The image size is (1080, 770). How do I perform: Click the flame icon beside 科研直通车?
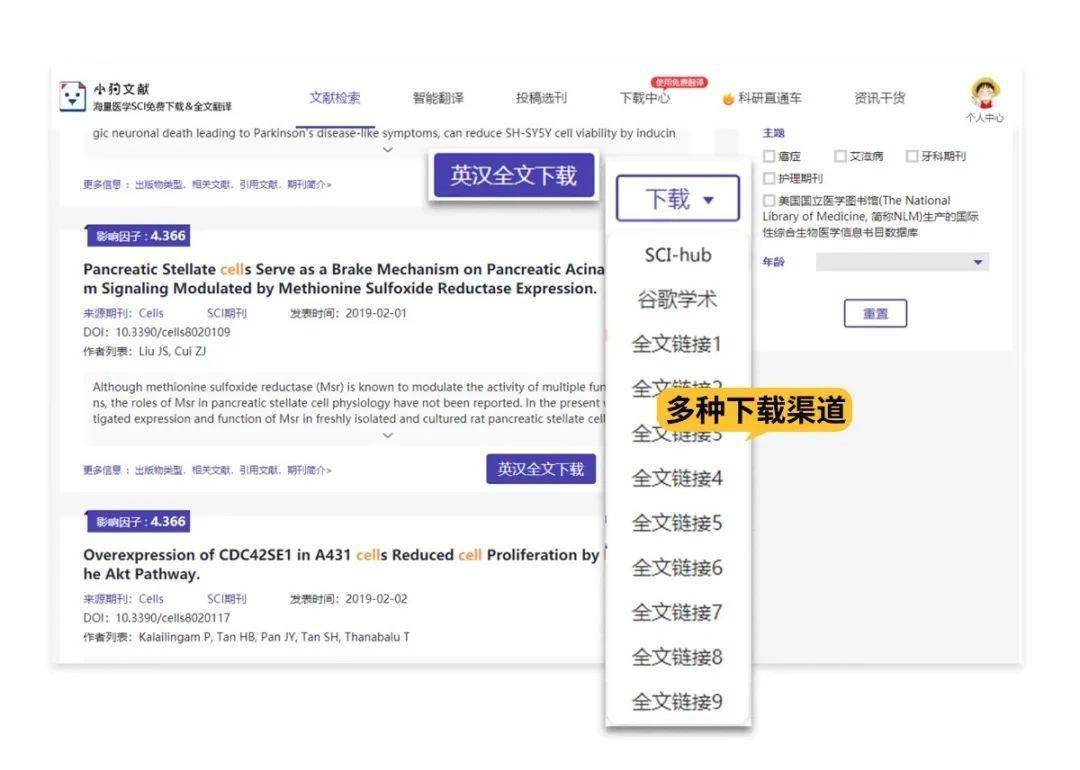[728, 99]
